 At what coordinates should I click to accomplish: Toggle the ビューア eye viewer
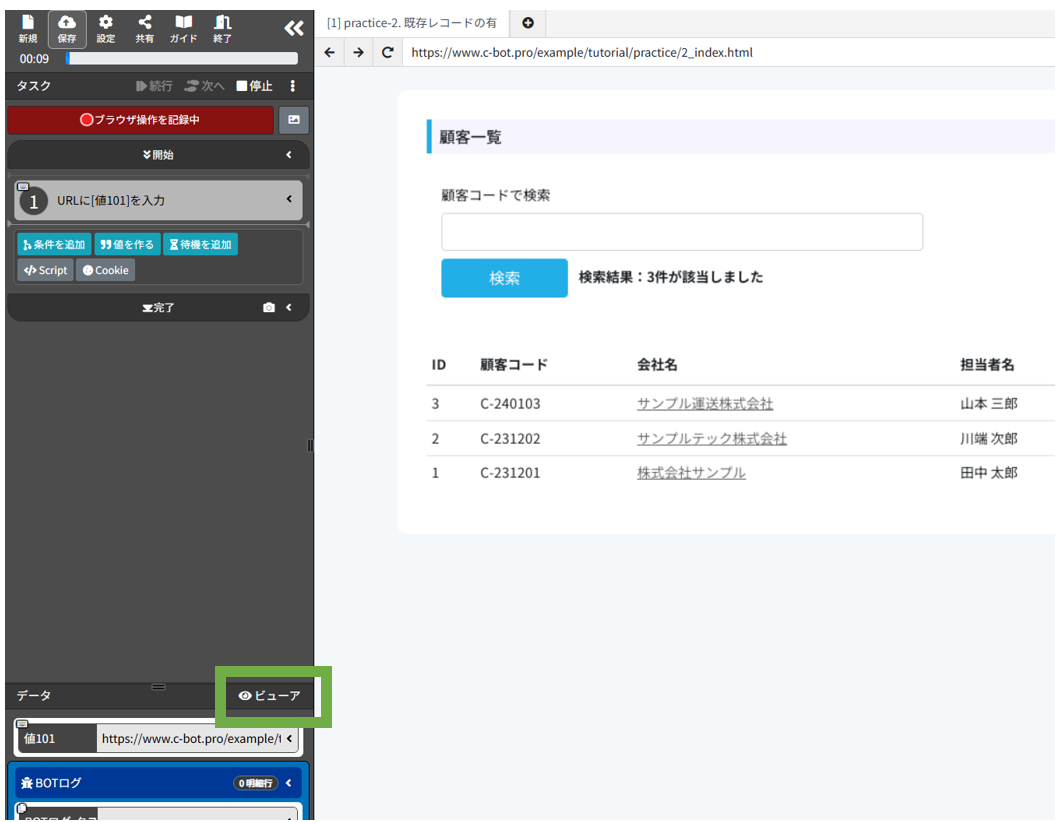(x=269, y=696)
